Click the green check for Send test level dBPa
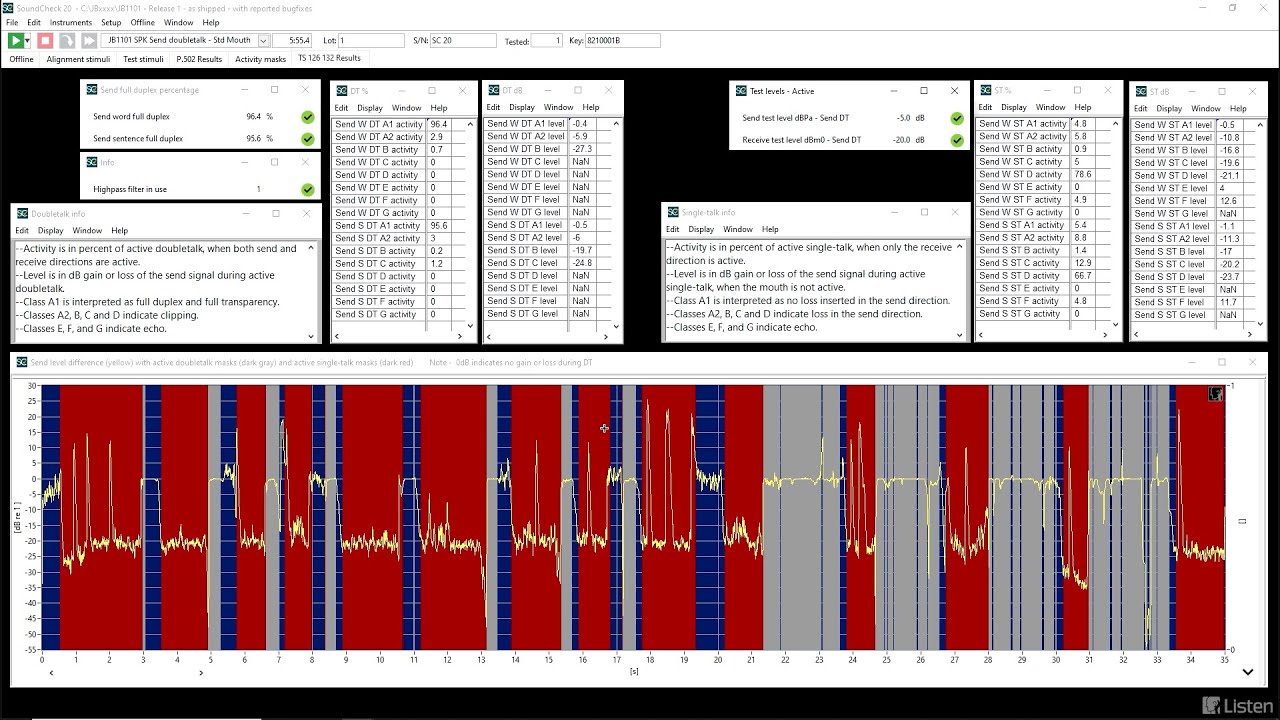This screenshot has height=720, width=1280. point(957,118)
